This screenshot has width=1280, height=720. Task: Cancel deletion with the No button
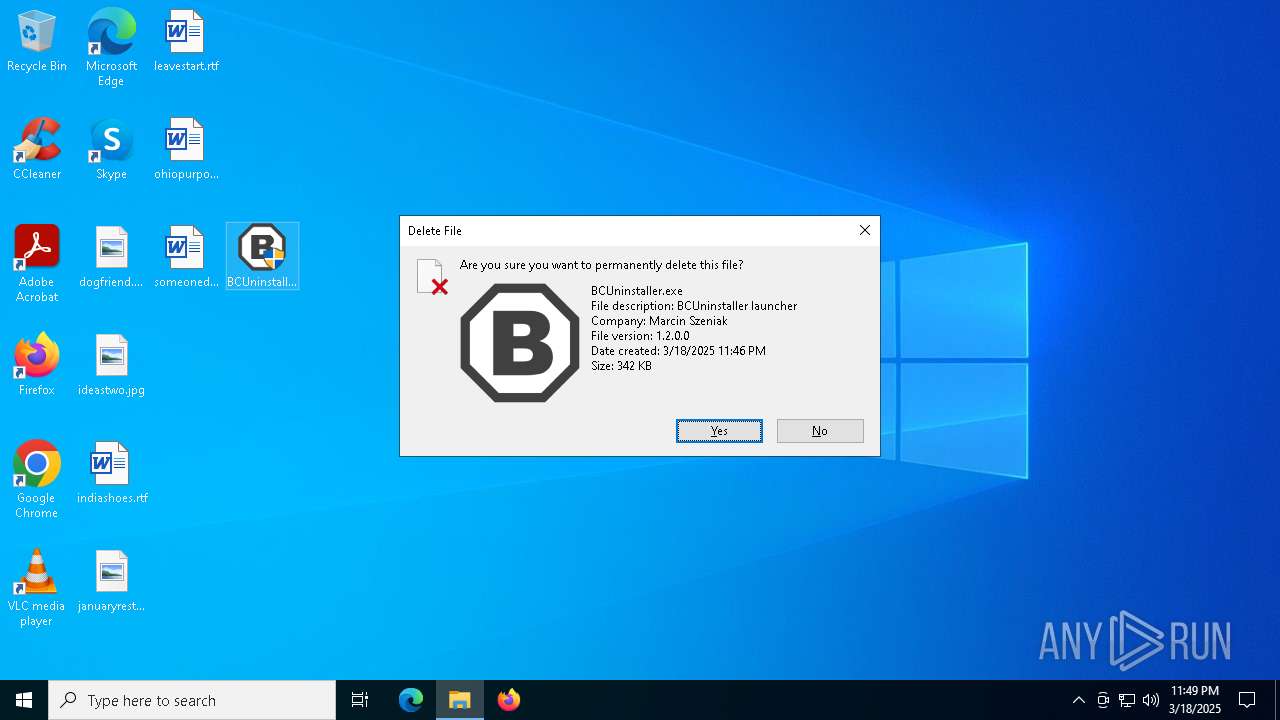[820, 431]
